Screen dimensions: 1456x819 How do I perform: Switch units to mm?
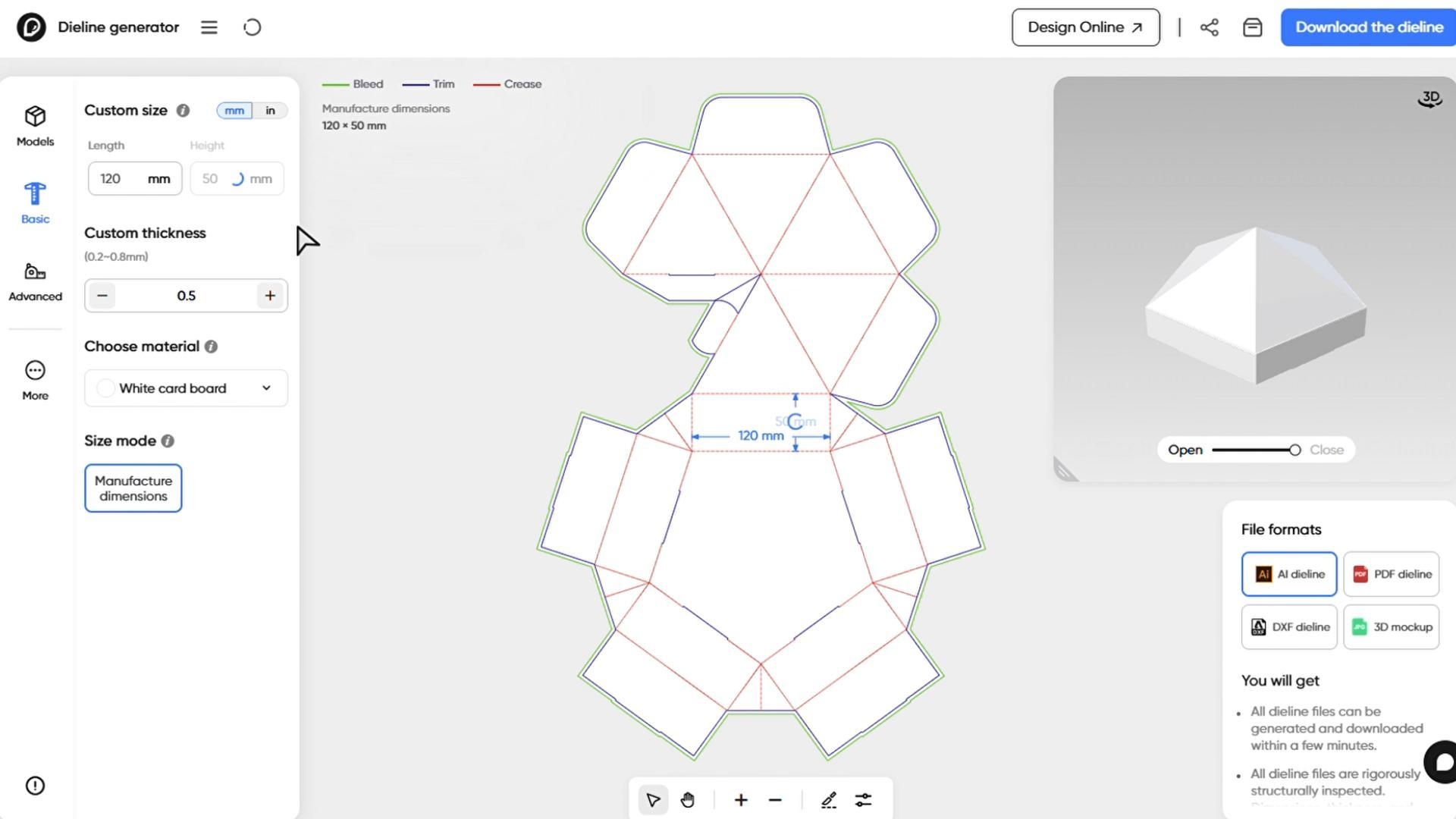(234, 111)
